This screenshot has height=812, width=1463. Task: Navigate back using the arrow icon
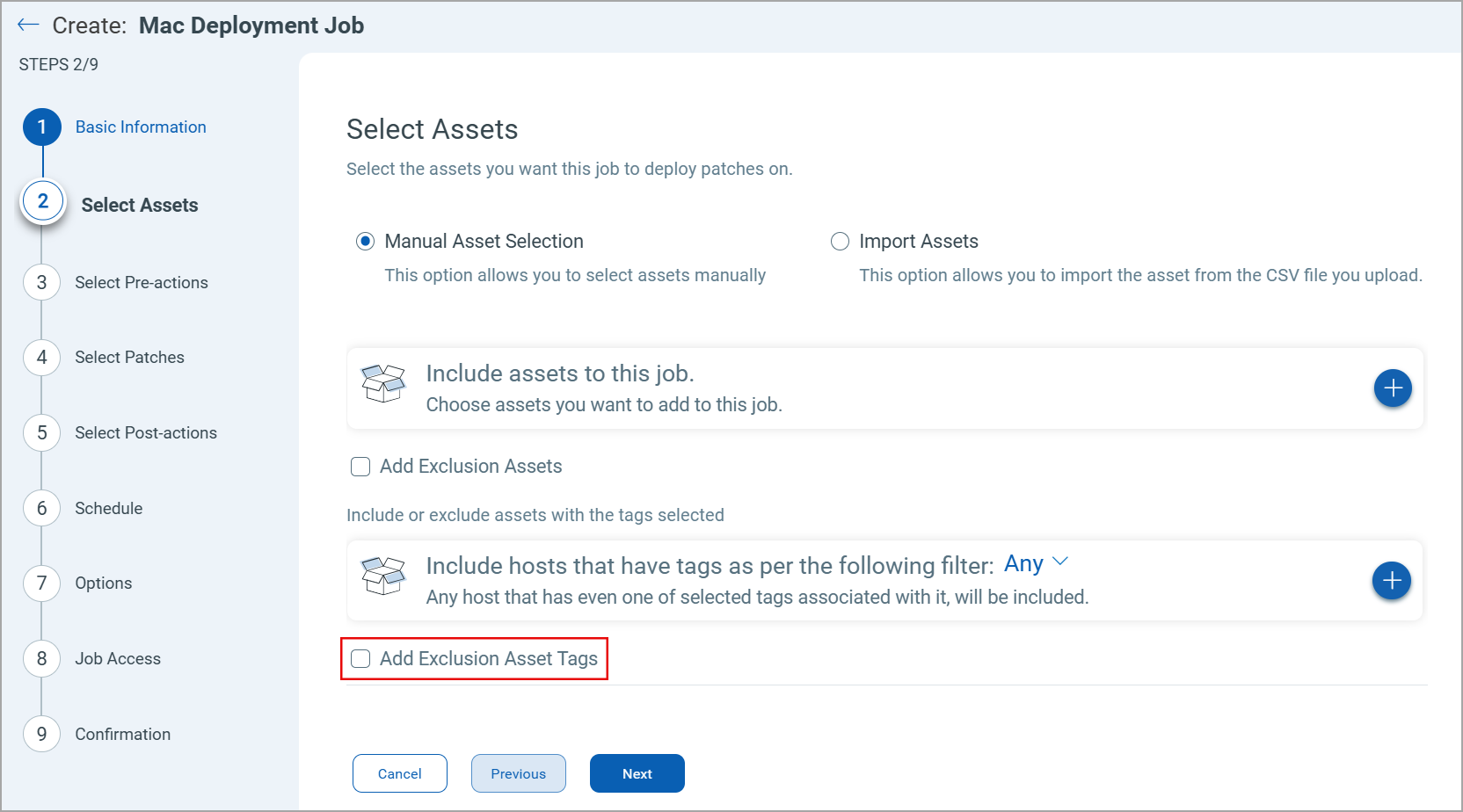28,25
